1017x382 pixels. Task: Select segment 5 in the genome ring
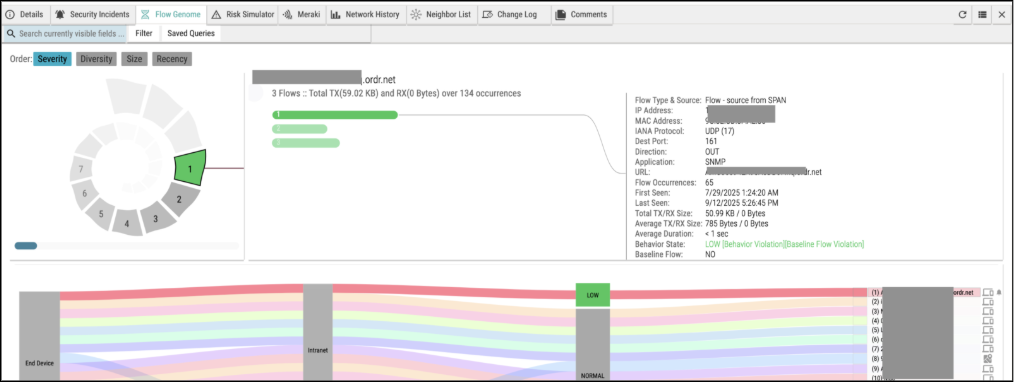point(101,213)
